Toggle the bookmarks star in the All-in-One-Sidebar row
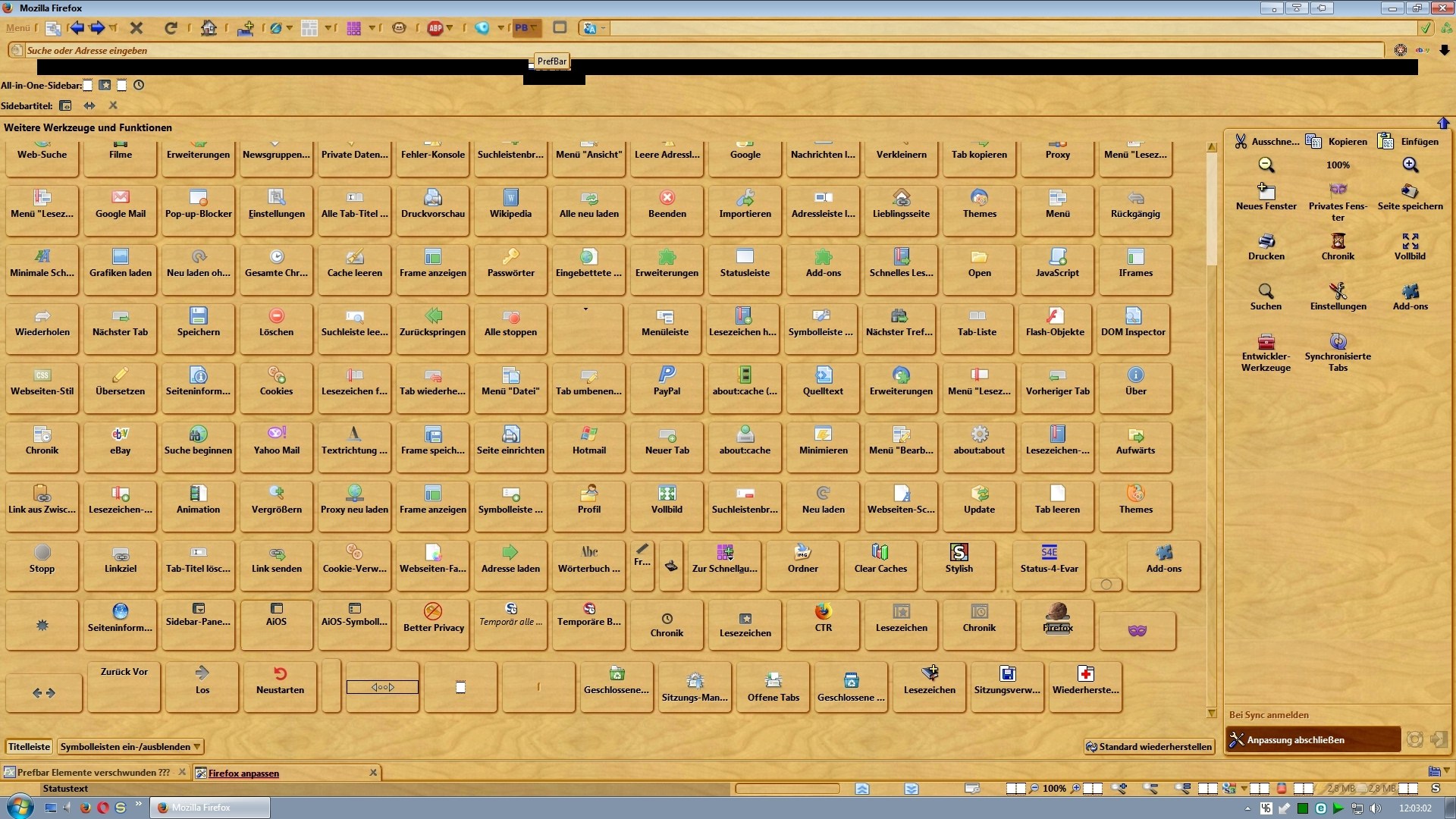 click(x=105, y=86)
